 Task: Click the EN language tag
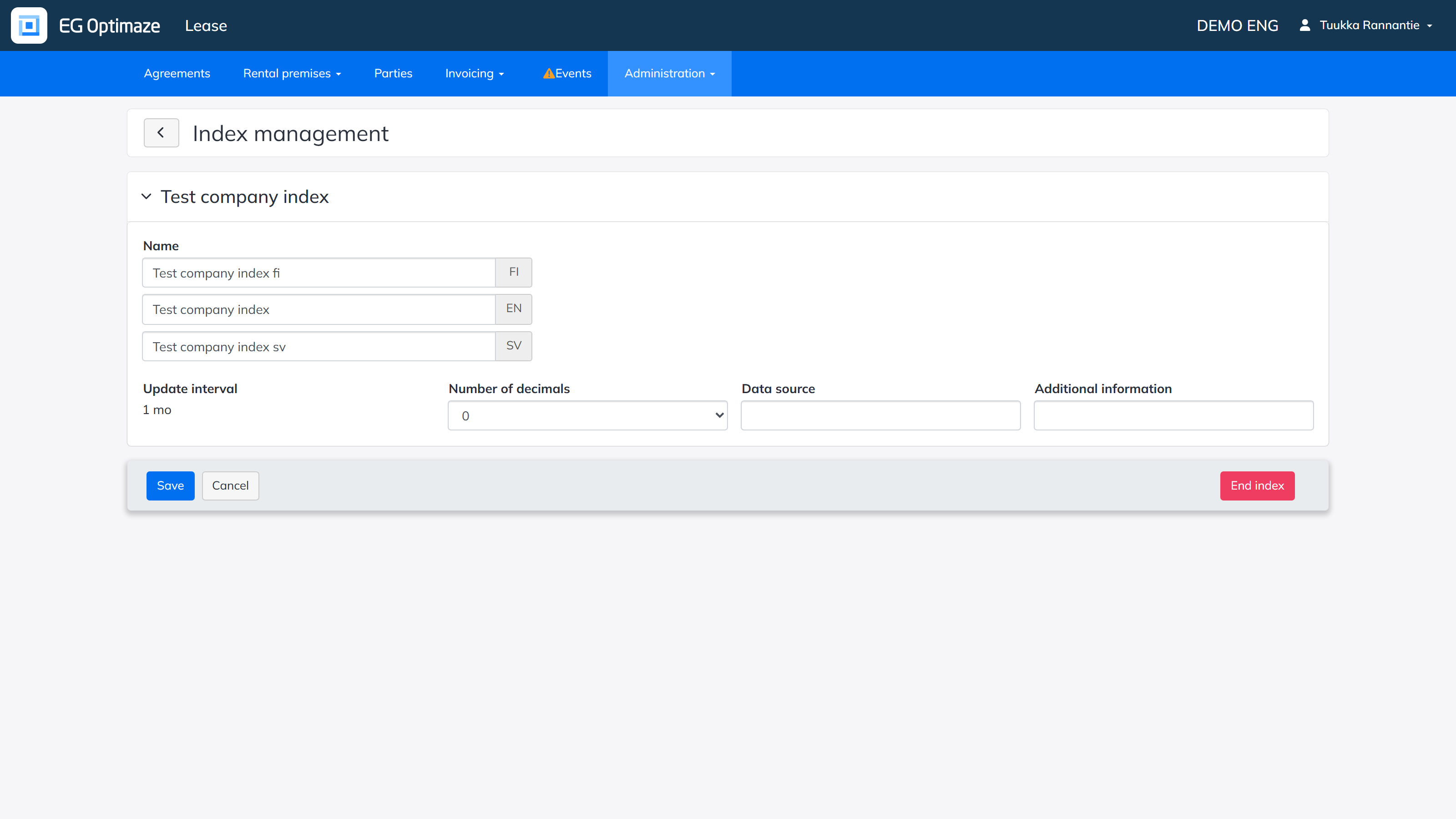point(514,308)
